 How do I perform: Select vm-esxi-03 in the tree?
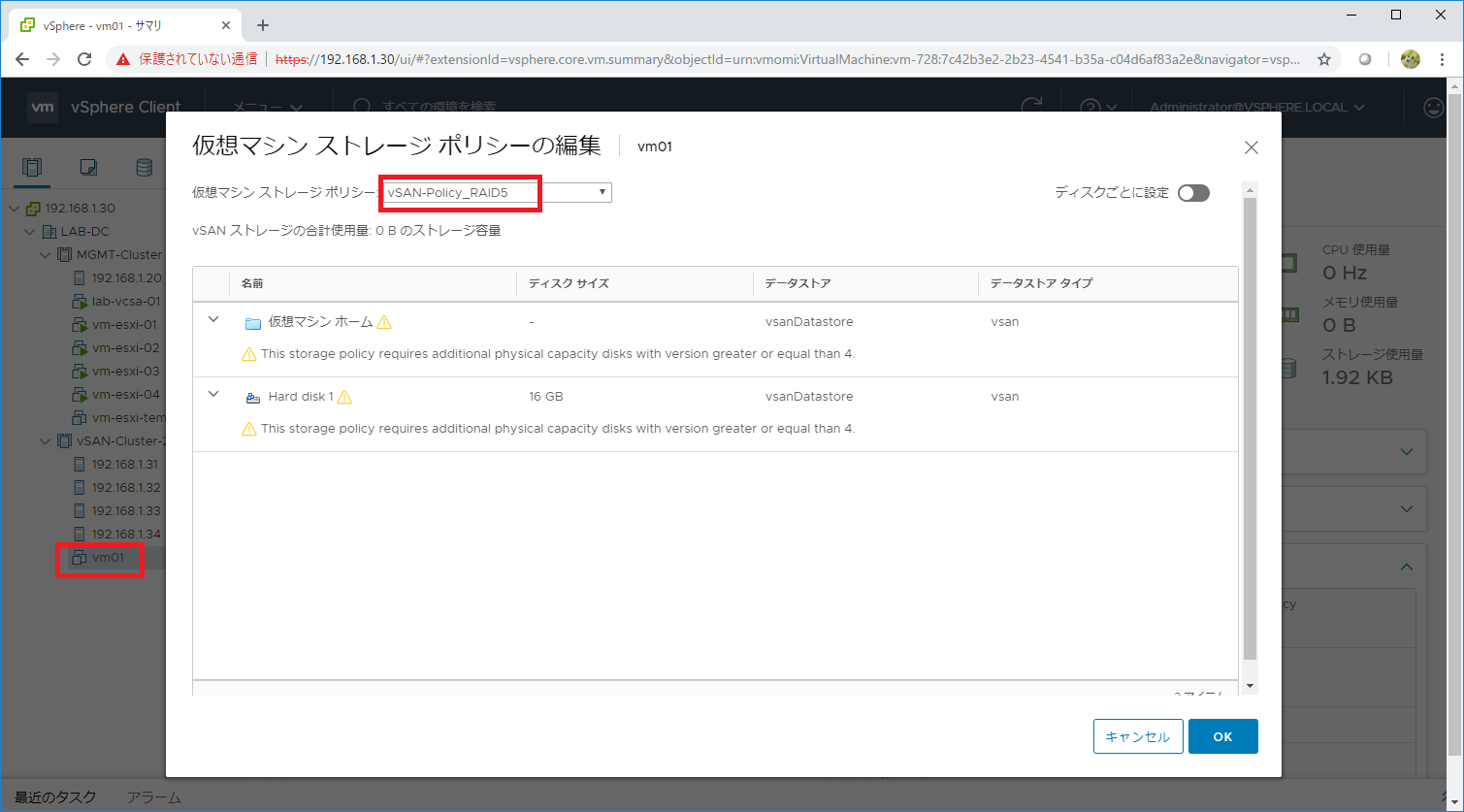click(125, 372)
